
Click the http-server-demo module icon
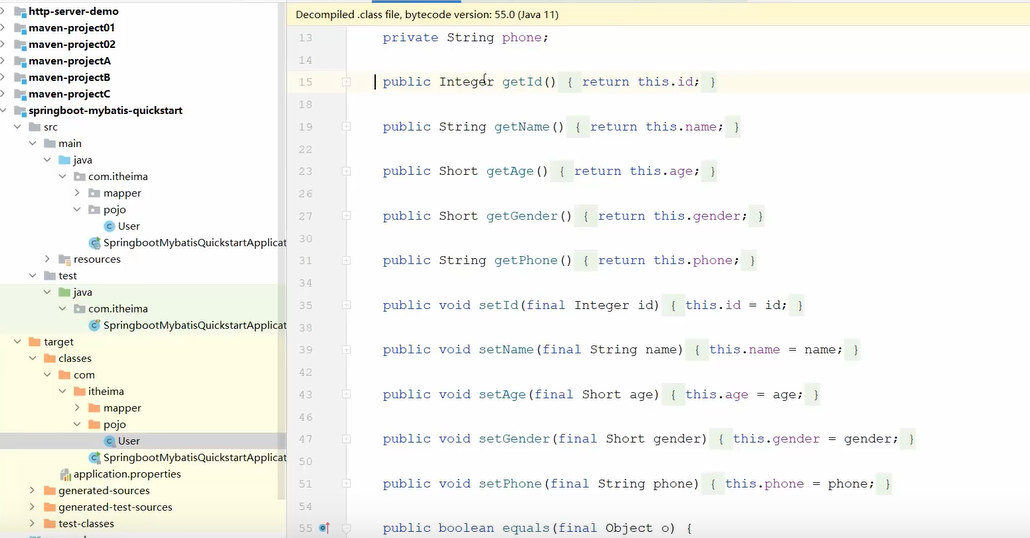[x=20, y=11]
